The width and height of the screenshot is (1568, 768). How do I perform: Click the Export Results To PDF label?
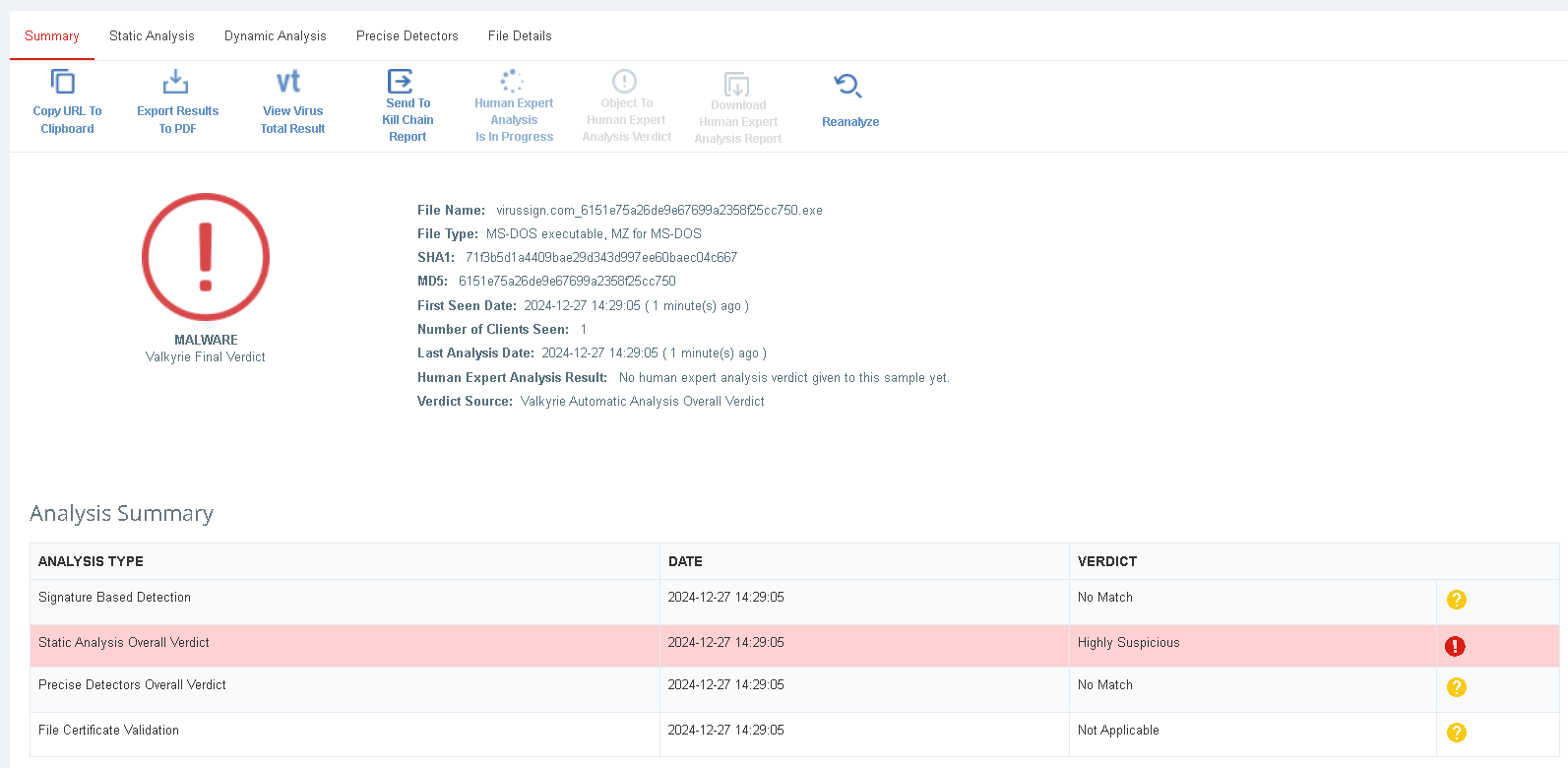(178, 120)
